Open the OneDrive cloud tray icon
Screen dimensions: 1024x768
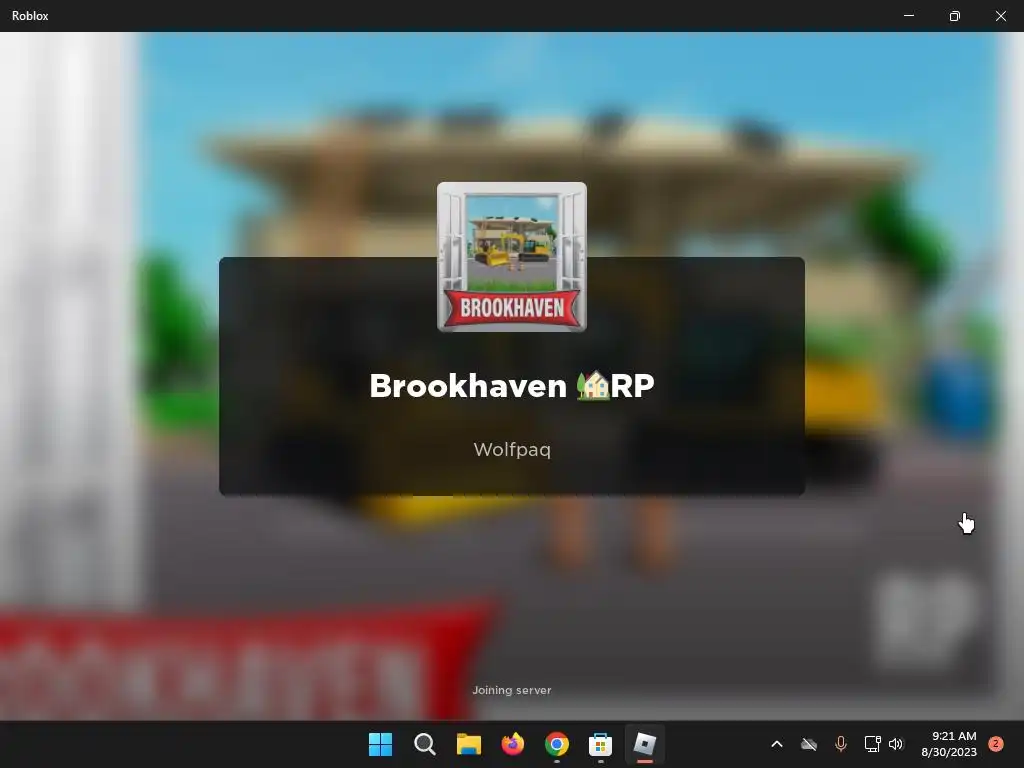coord(808,744)
